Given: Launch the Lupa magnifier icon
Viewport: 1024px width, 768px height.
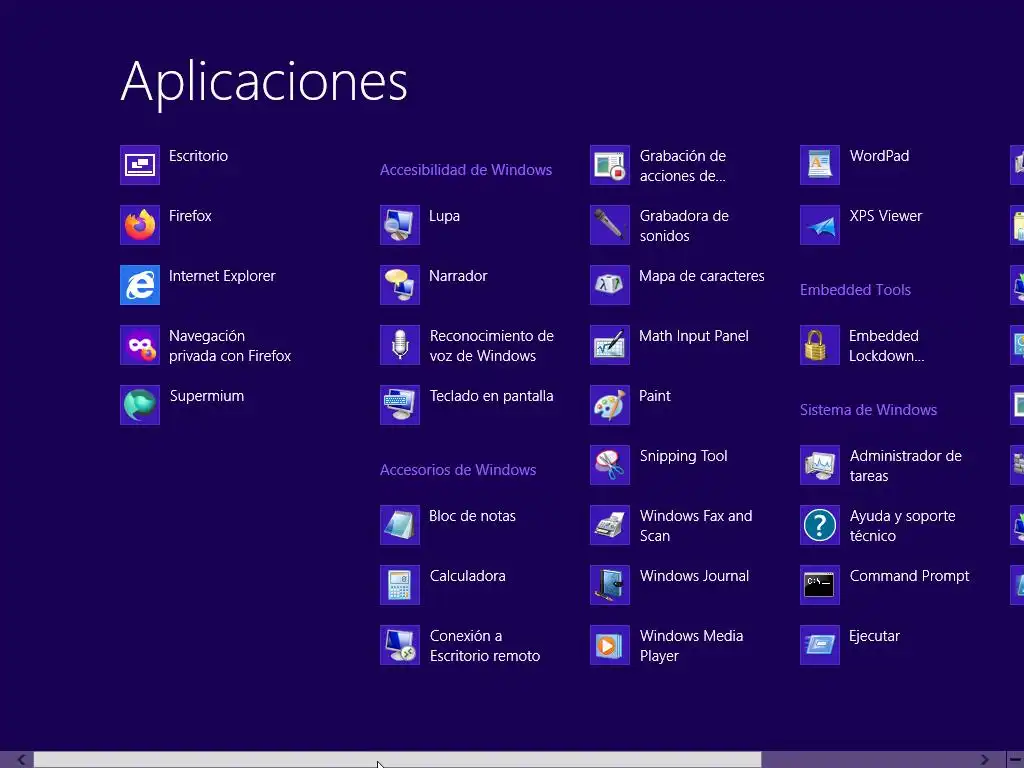Looking at the screenshot, I should 400,225.
